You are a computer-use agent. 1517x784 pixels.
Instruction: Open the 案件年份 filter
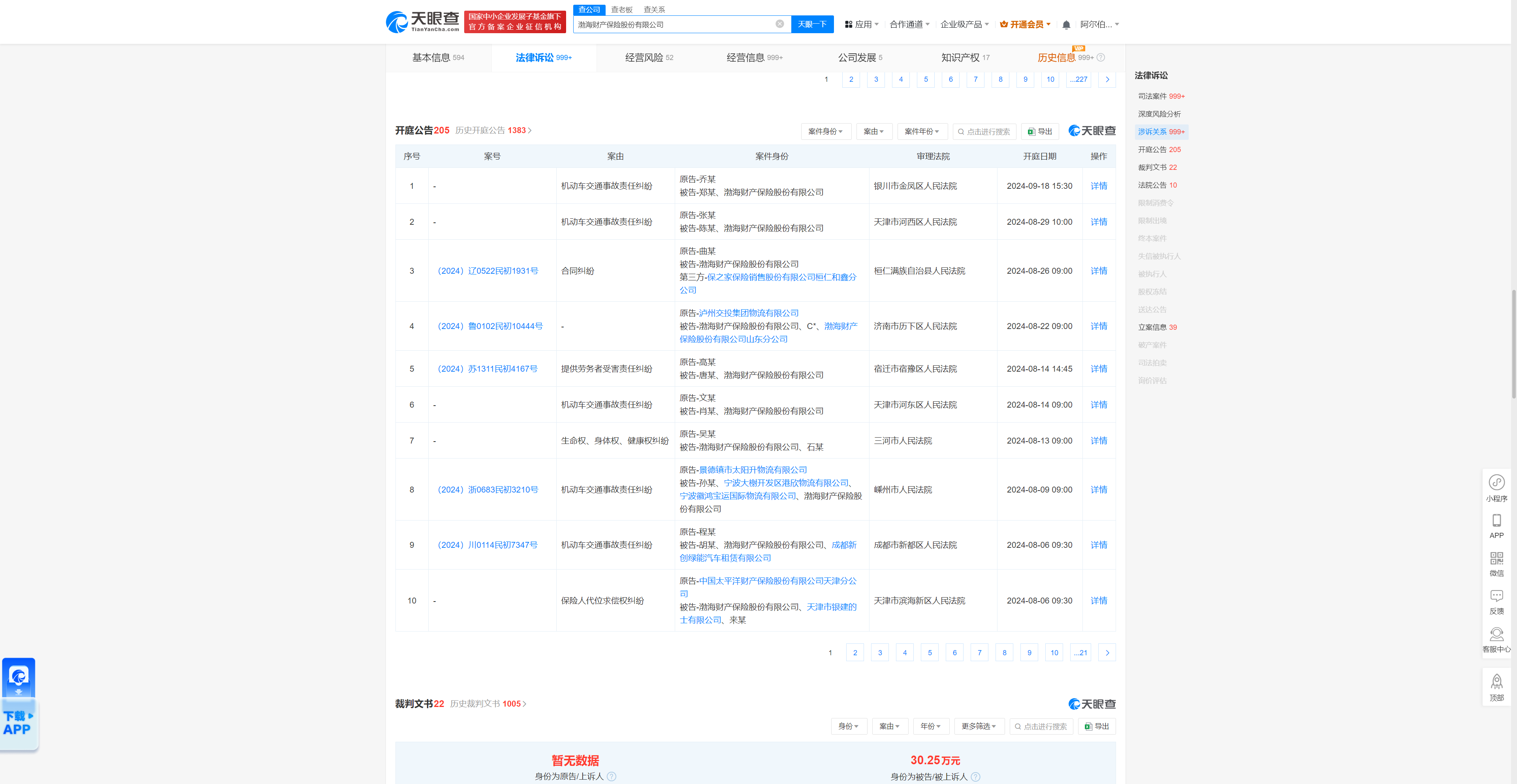pyautogui.click(x=922, y=131)
